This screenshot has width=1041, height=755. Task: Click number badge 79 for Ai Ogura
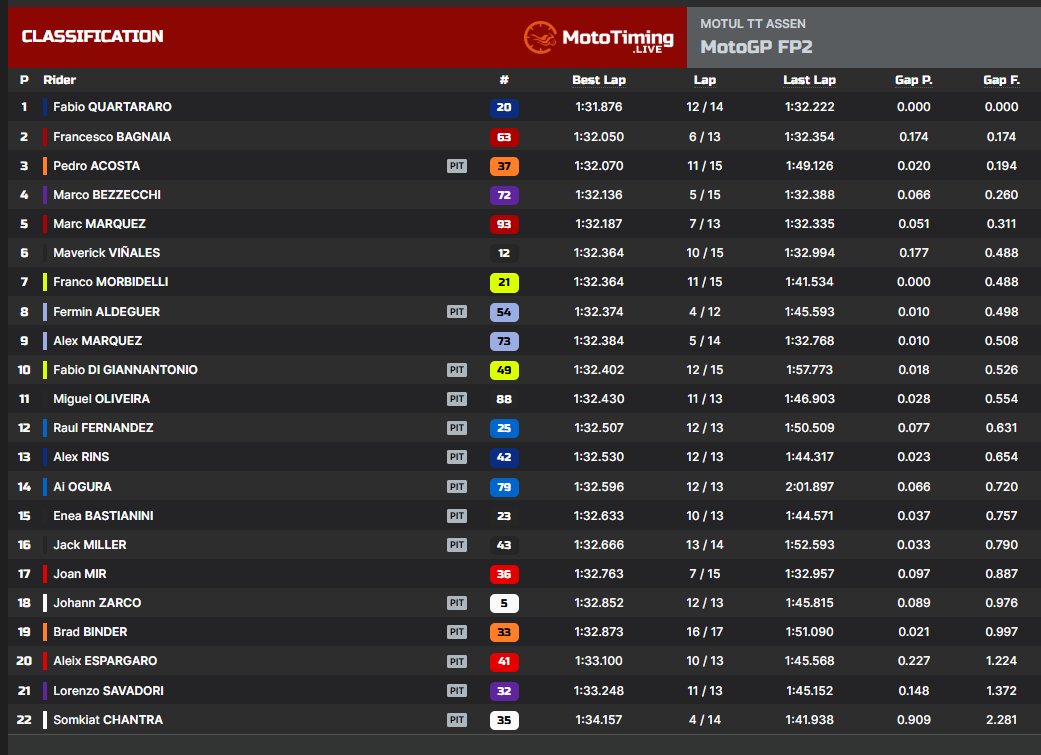(x=504, y=487)
